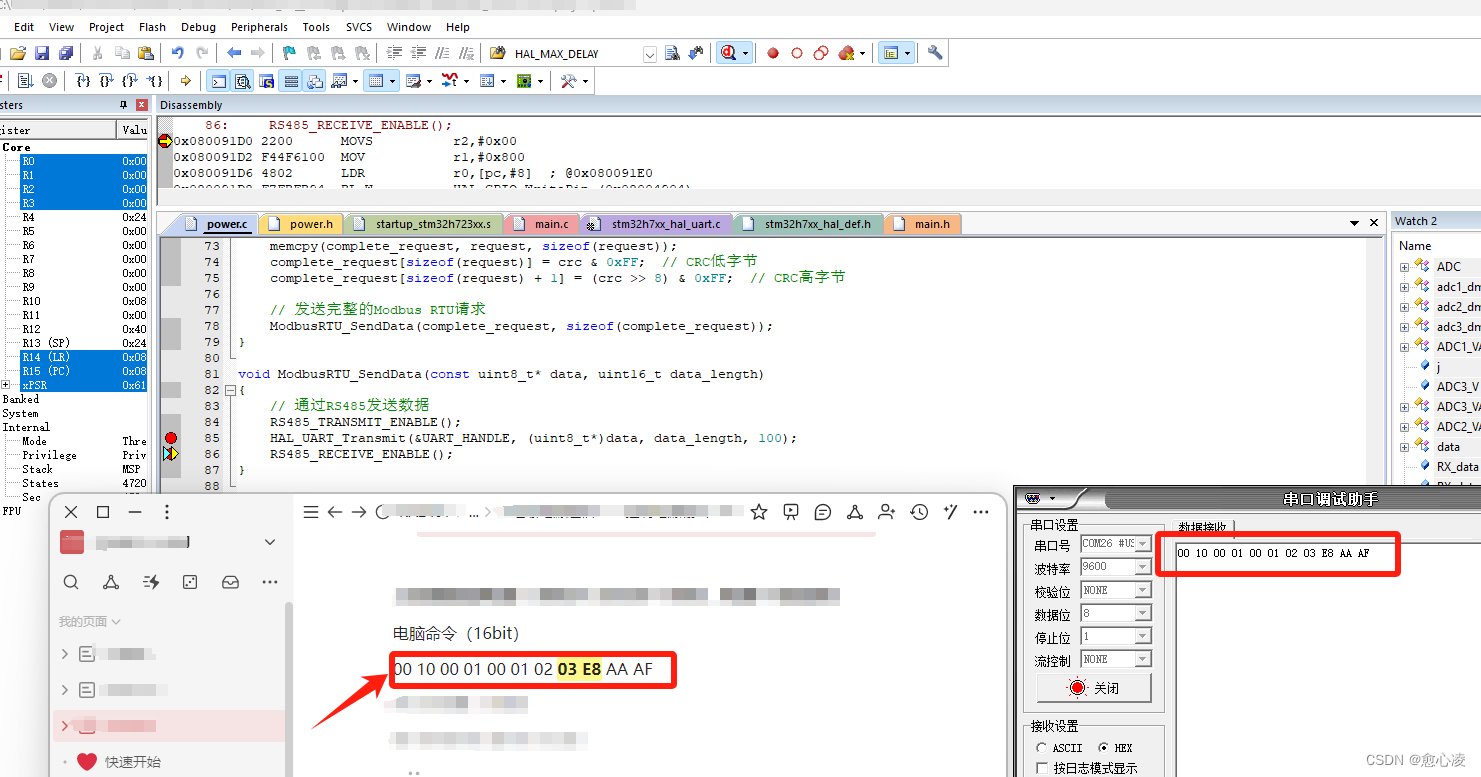Click the Step Out icon

pyautogui.click(x=129, y=80)
